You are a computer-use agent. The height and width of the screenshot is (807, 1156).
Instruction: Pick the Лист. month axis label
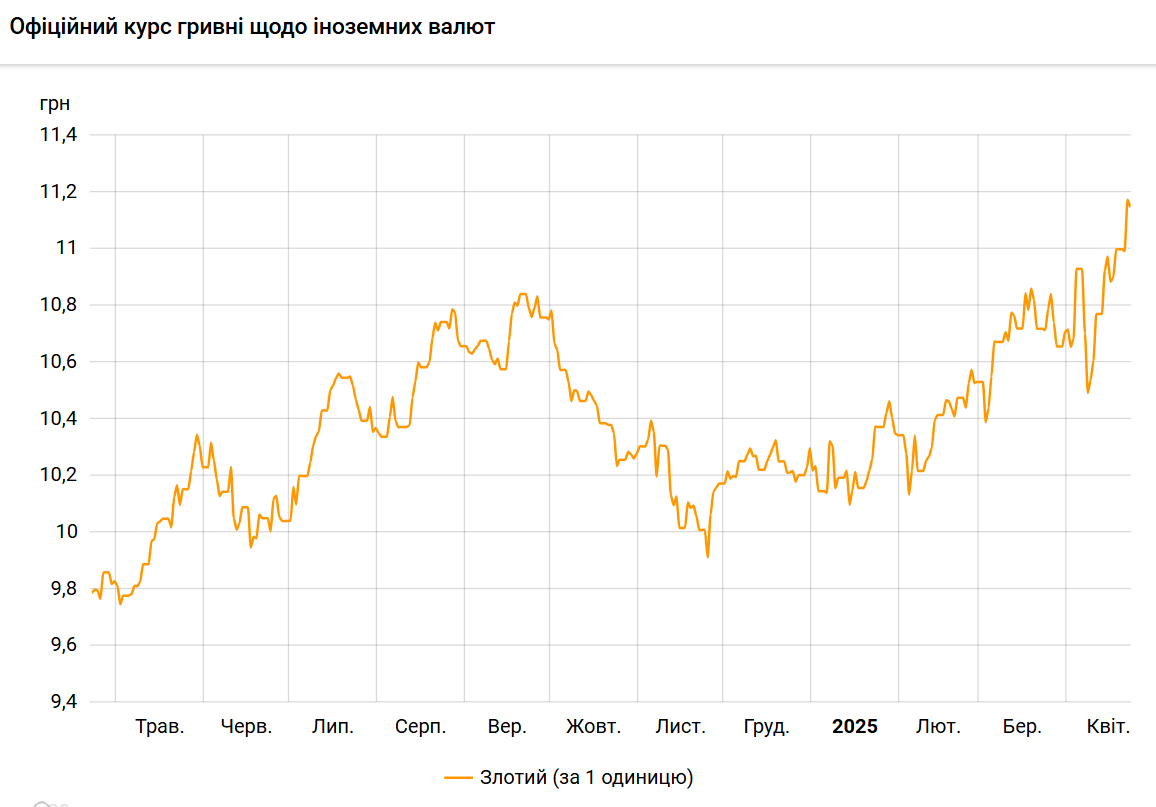pos(680,727)
